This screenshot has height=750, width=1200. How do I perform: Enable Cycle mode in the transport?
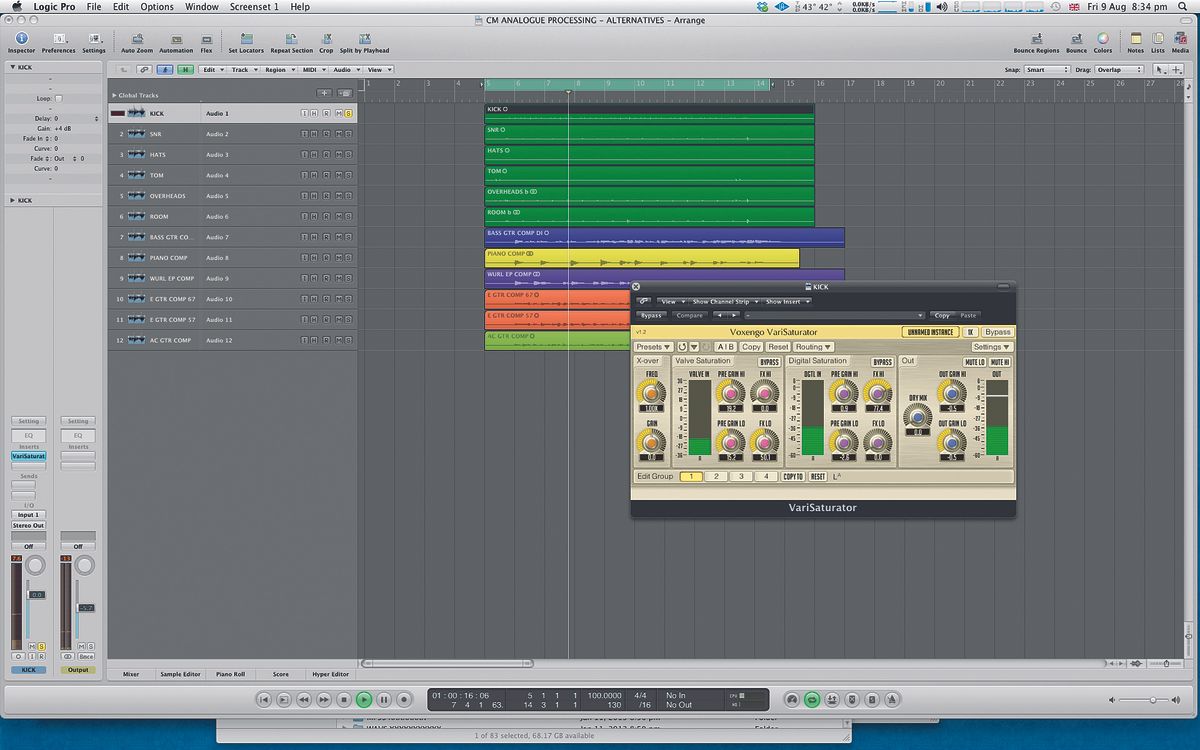click(x=812, y=700)
